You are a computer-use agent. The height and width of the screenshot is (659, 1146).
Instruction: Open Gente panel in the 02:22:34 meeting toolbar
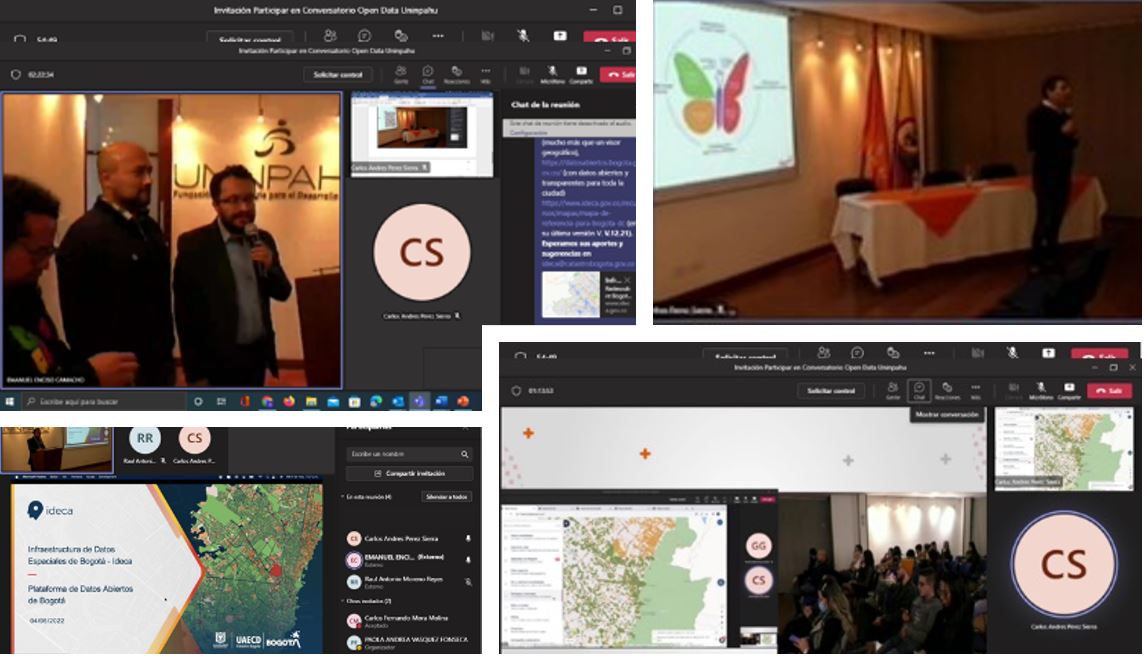click(x=400, y=74)
